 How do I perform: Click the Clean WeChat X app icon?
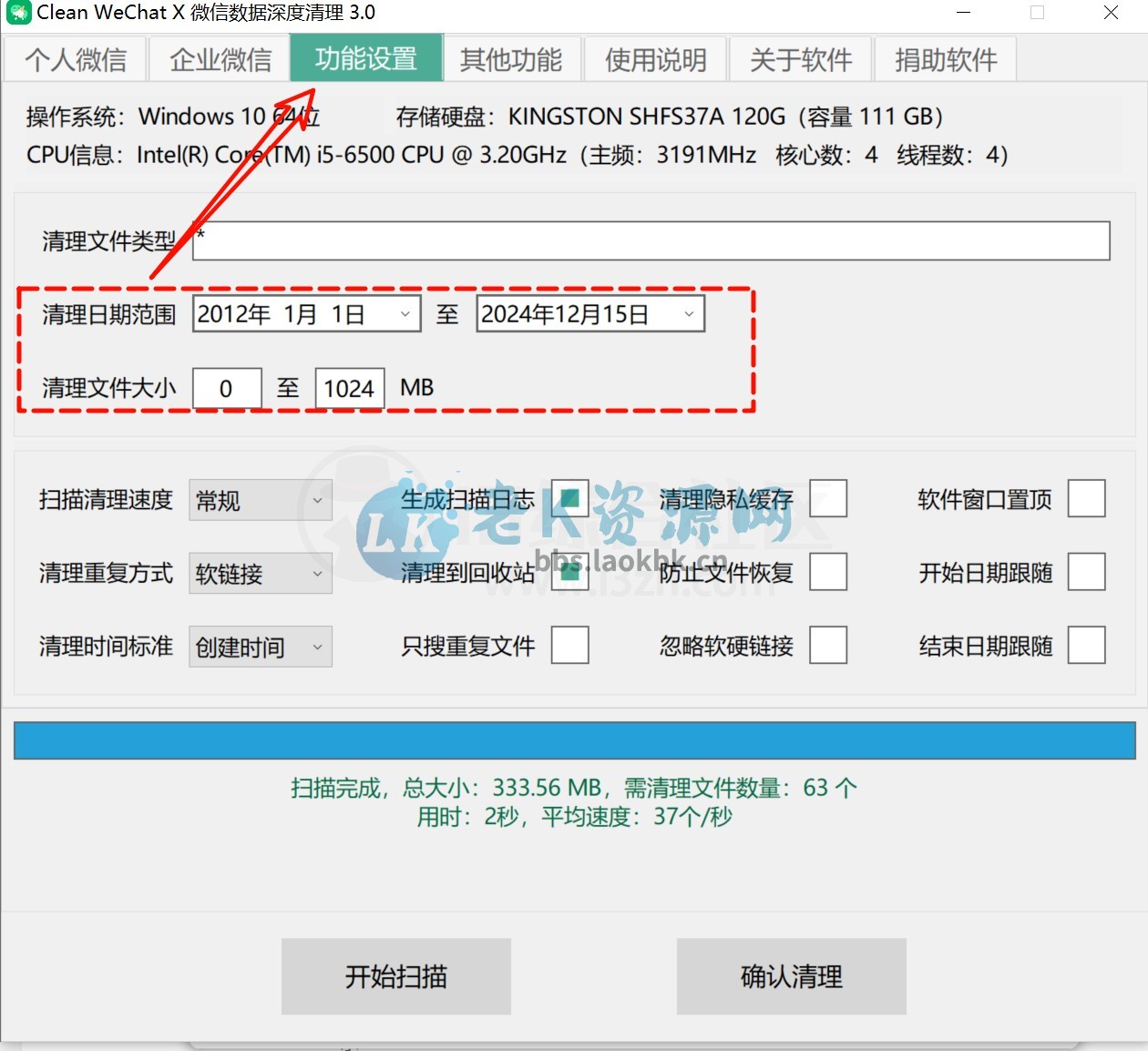[18, 13]
